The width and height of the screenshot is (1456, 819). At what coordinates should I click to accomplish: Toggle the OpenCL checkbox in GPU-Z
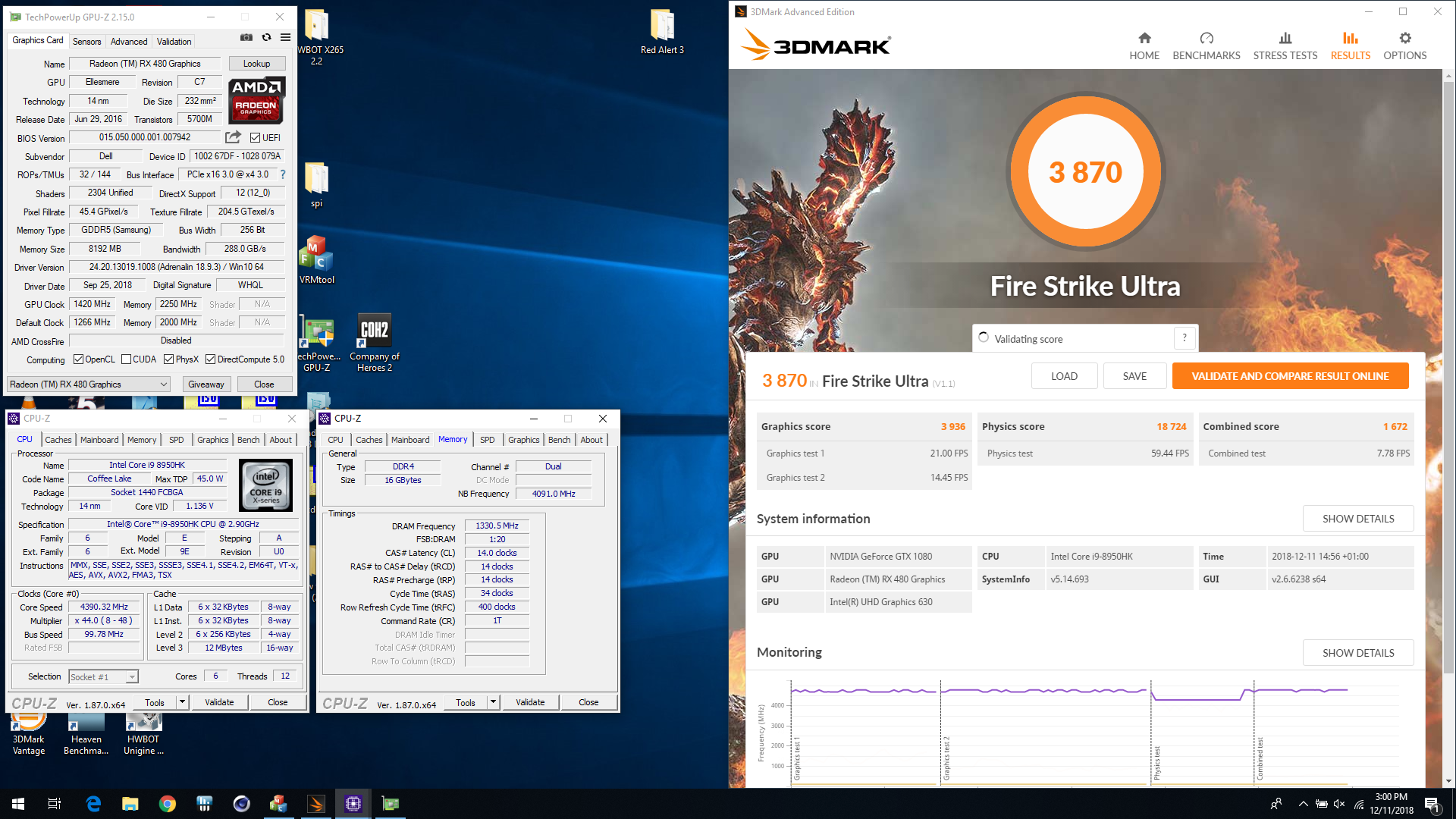tap(78, 359)
